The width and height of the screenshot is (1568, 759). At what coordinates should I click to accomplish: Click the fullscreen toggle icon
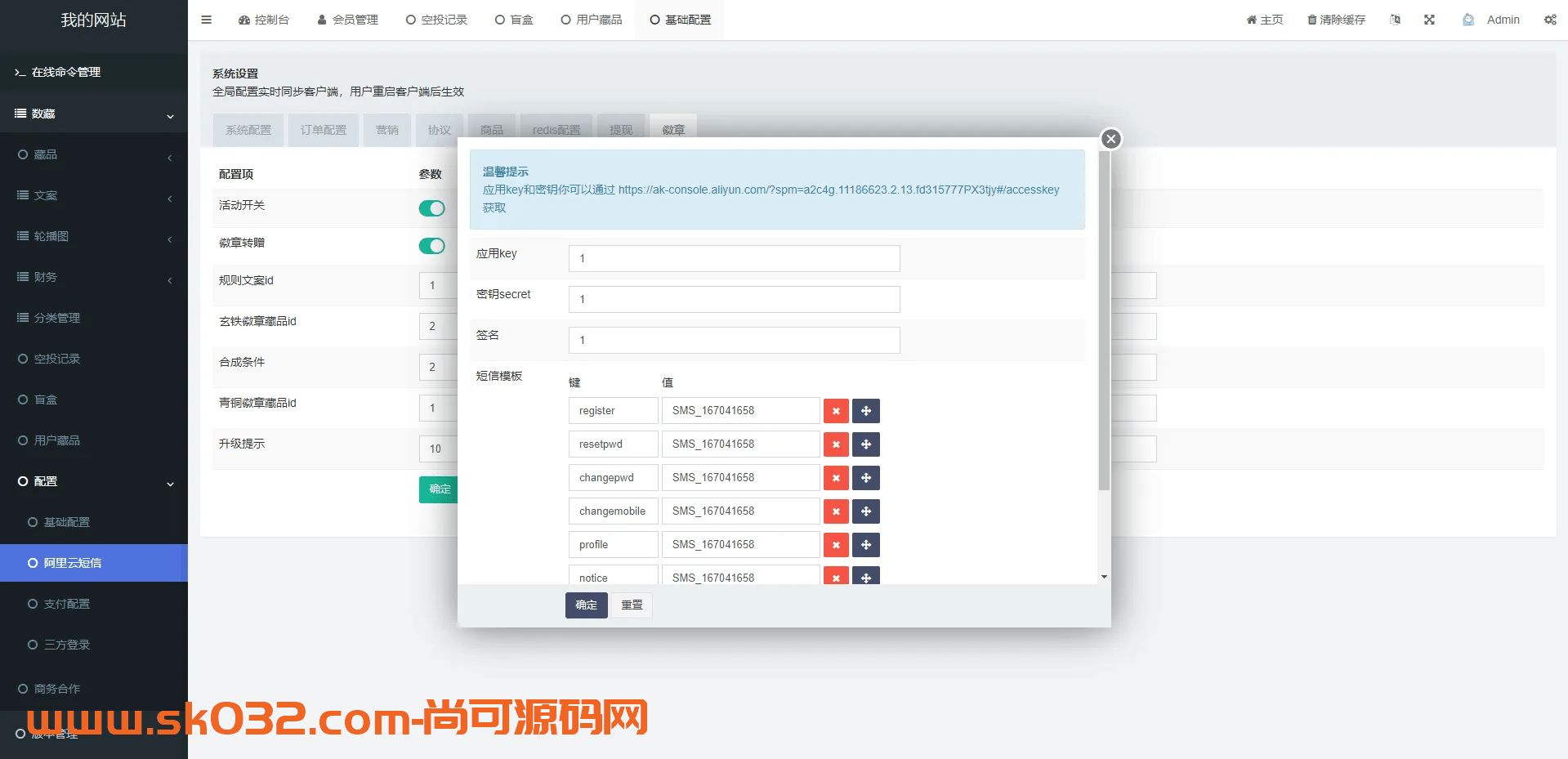coord(1429,20)
